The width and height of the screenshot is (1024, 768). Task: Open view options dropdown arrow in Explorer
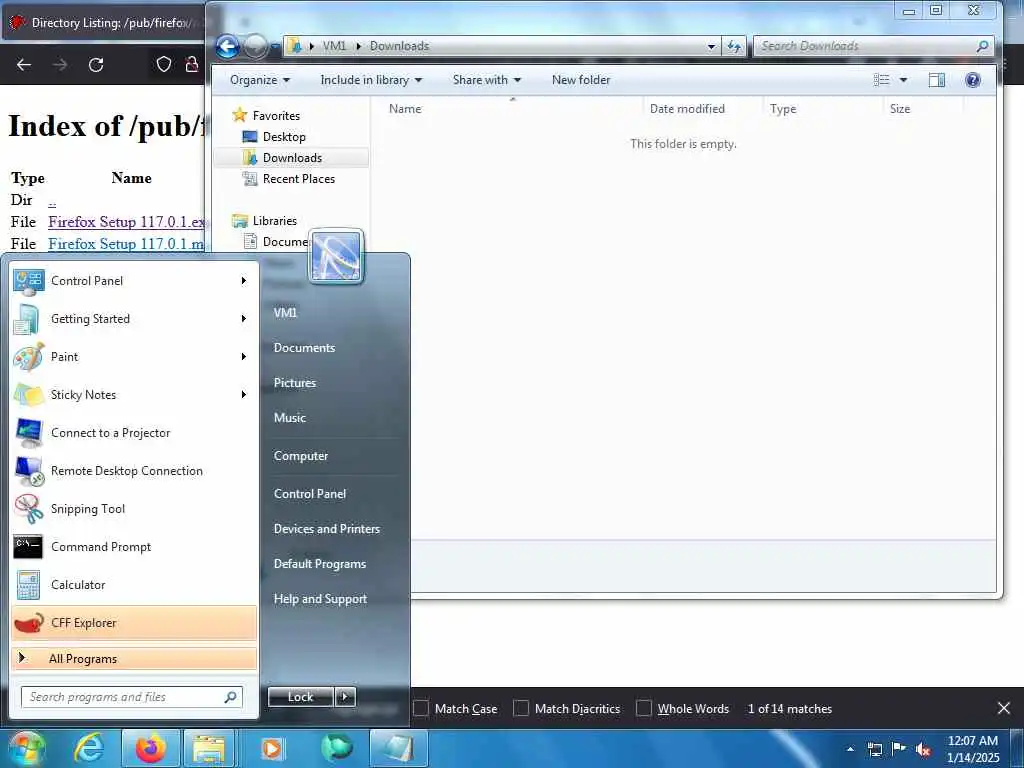pyautogui.click(x=903, y=80)
